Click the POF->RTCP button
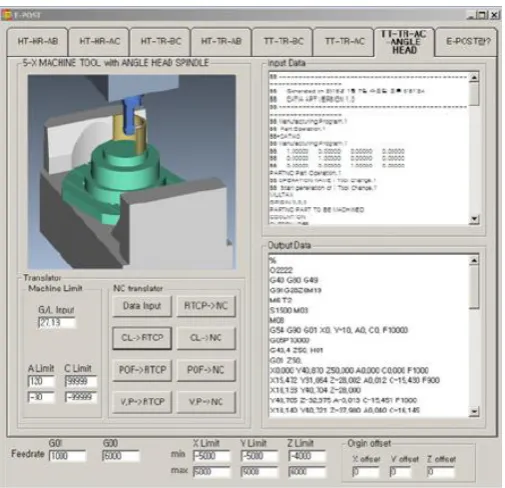Screen dimensions: 505x488 (x=142, y=370)
